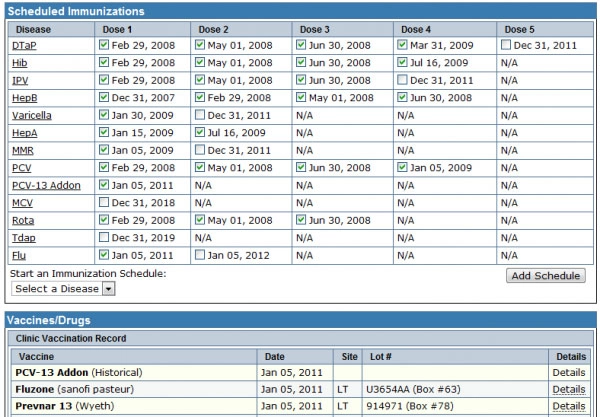Check DTaP Dose 5 Dec 31, 2011
600x417 pixels.
(x=506, y=45)
